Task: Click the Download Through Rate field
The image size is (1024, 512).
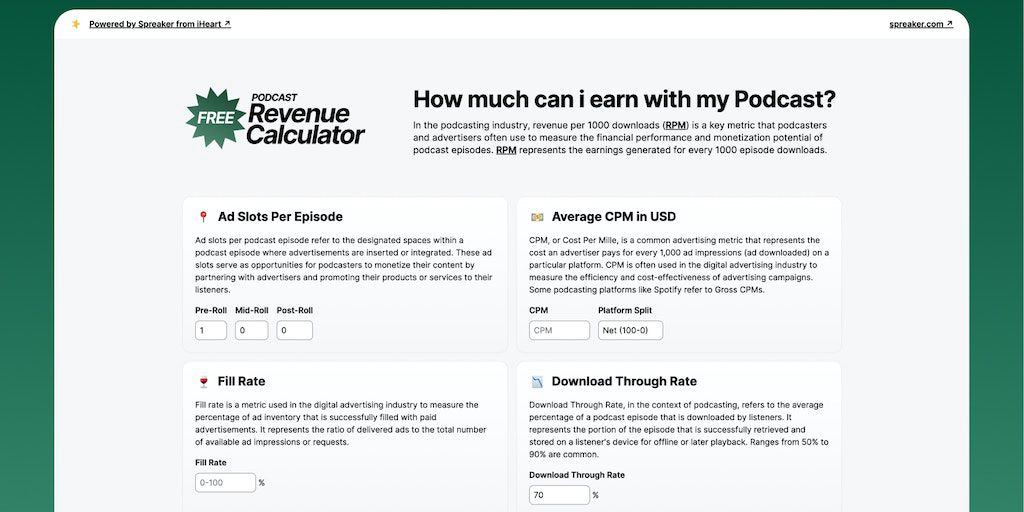Action: click(x=559, y=495)
